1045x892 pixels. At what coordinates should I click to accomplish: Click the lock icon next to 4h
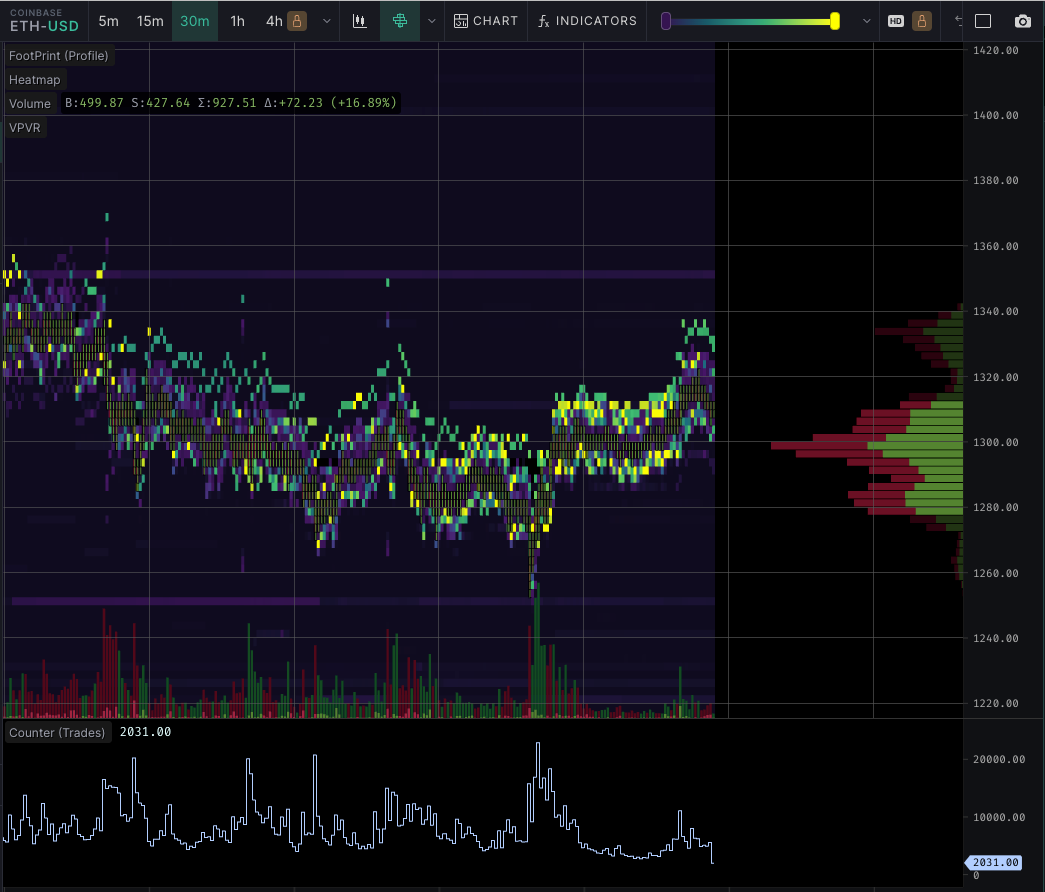coord(297,21)
